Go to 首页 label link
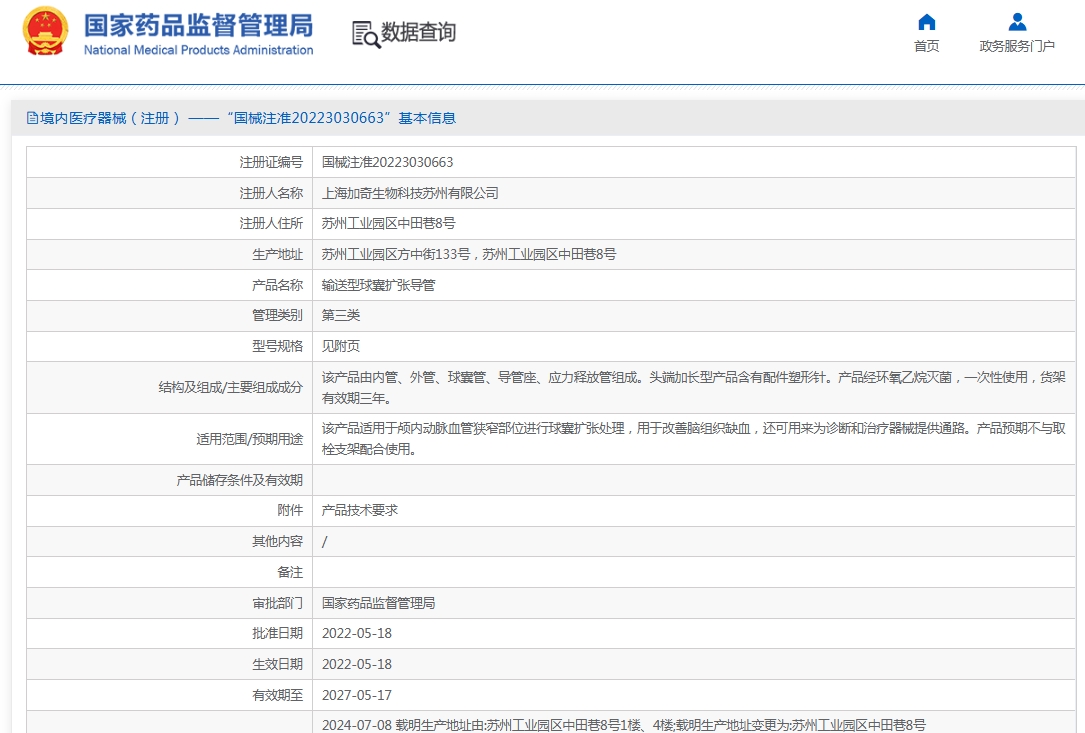The height and width of the screenshot is (733, 1085). (x=927, y=46)
